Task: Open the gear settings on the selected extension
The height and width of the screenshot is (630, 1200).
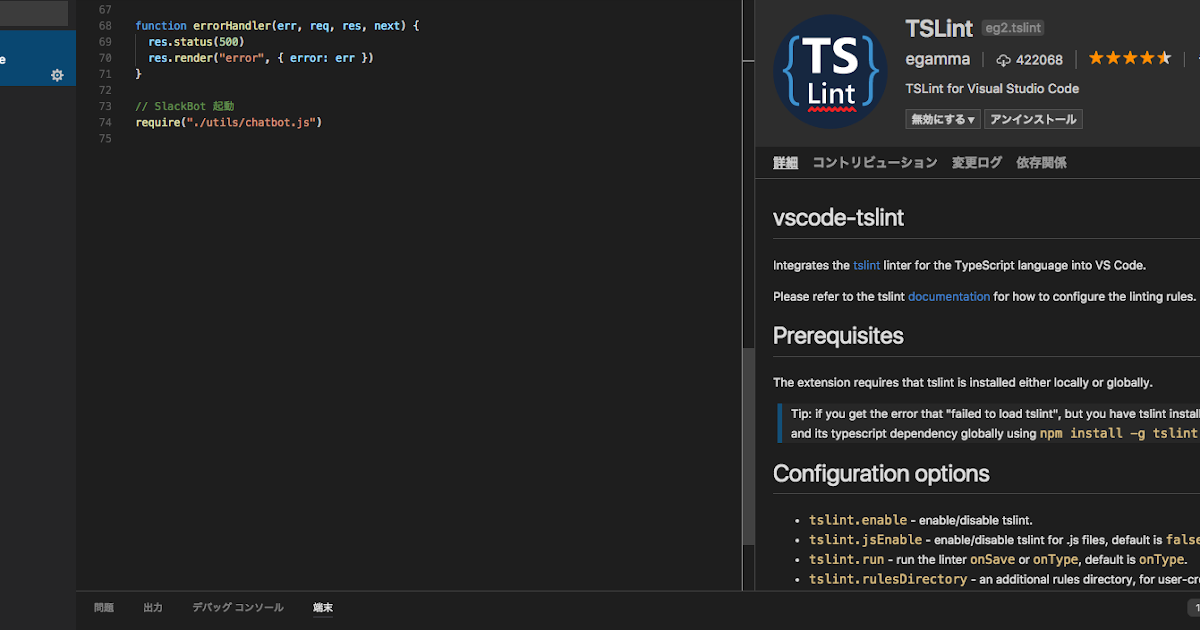Action: tap(57, 75)
